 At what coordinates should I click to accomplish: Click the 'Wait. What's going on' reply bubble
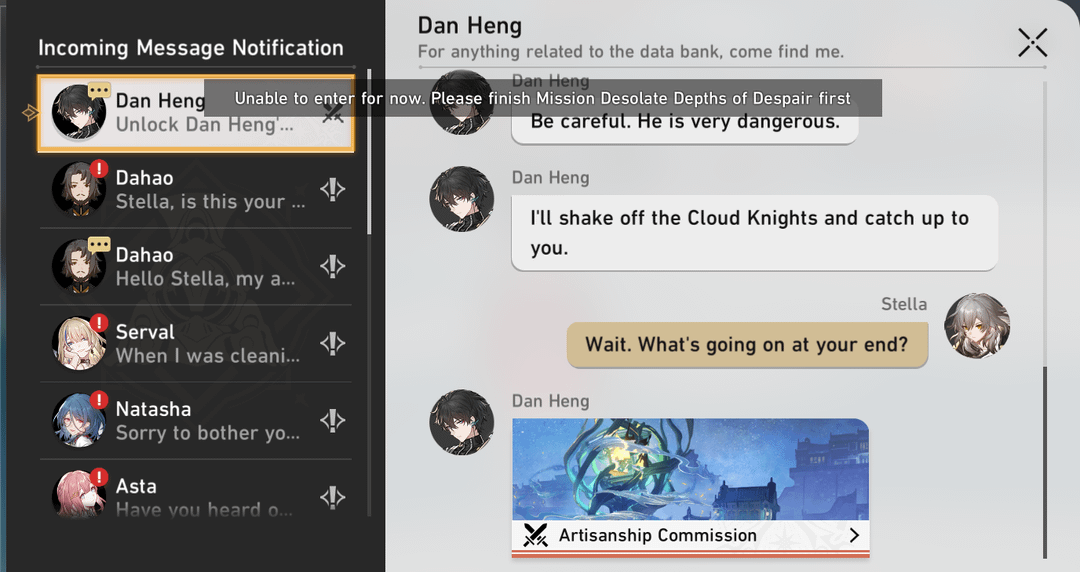click(747, 345)
